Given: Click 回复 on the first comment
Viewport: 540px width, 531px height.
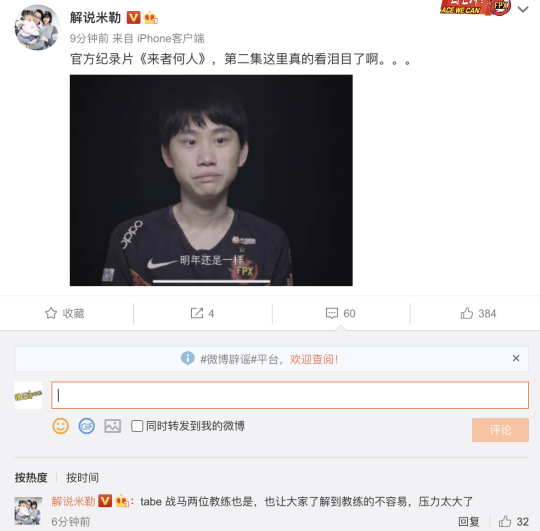Looking at the screenshot, I should (x=469, y=521).
